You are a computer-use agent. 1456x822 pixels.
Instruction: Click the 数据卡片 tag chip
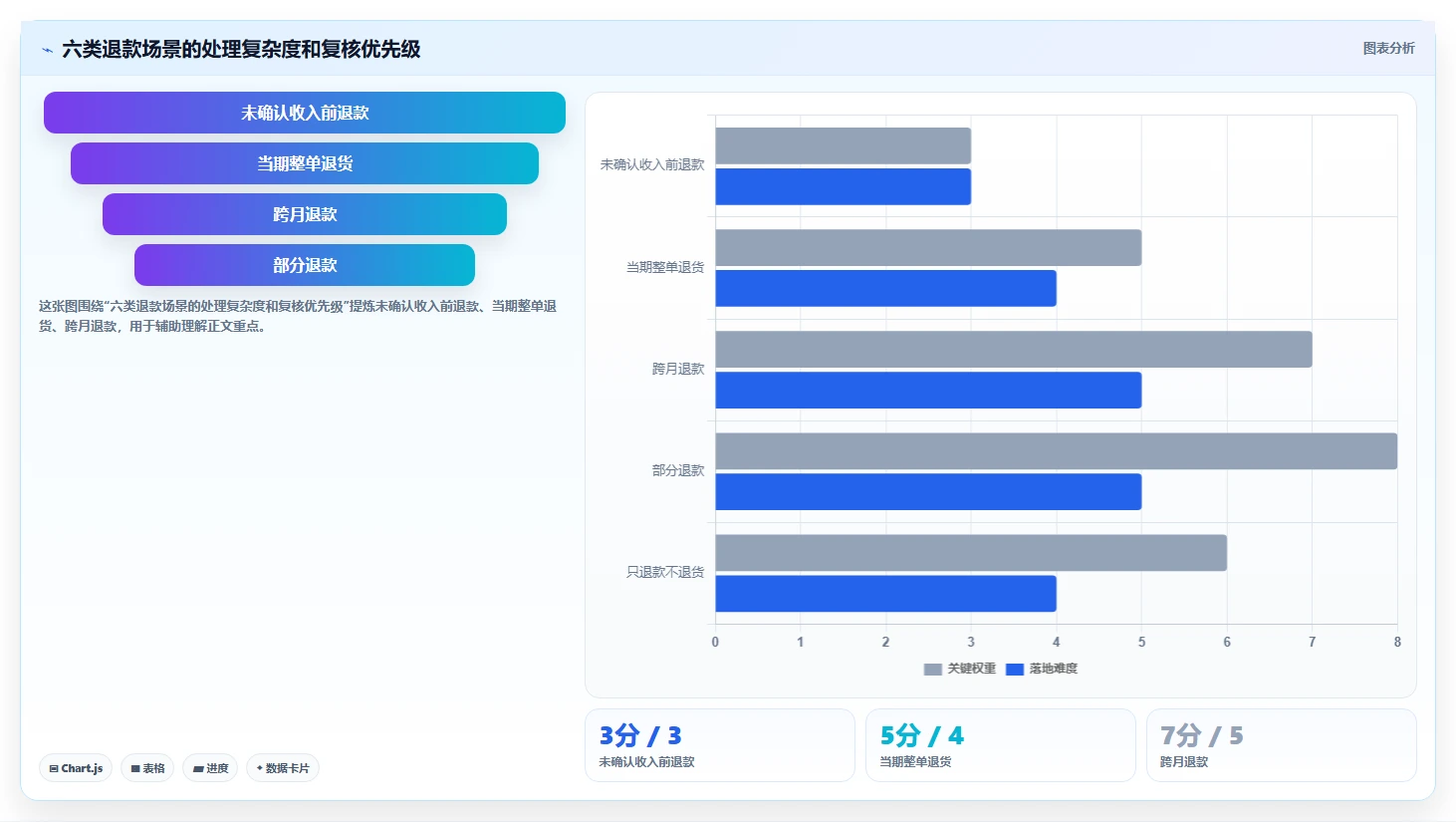tap(283, 768)
